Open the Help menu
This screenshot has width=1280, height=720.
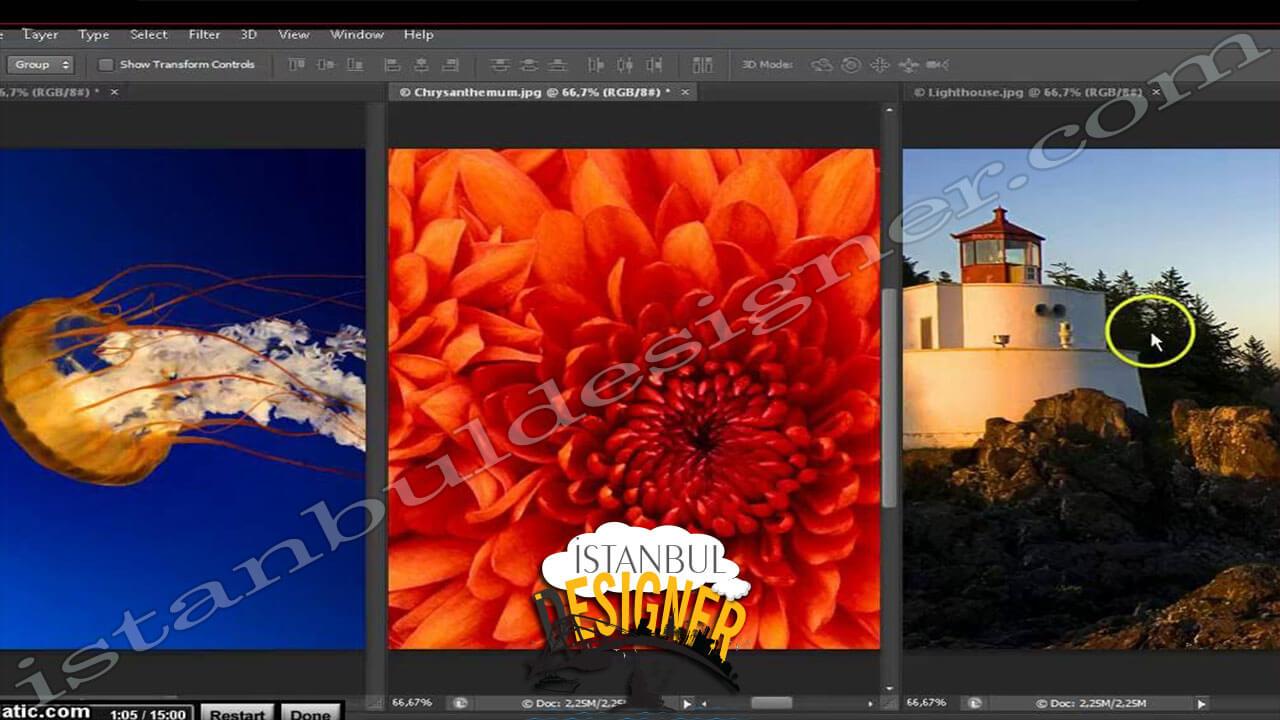(x=419, y=34)
